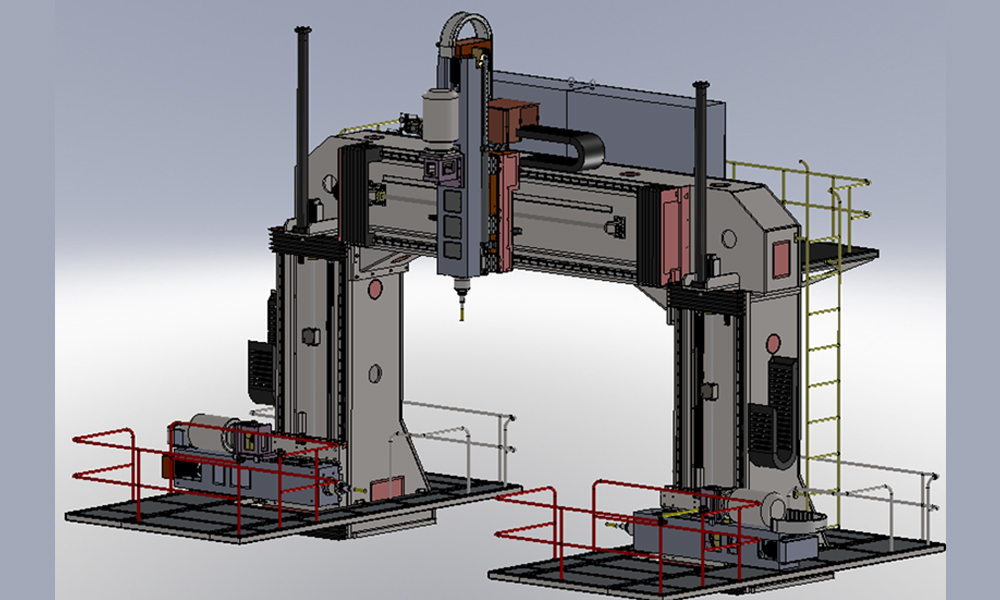Click the pink circular cover on the left column
Image resolution: width=1000 pixels, height=600 pixels.
(x=375, y=290)
